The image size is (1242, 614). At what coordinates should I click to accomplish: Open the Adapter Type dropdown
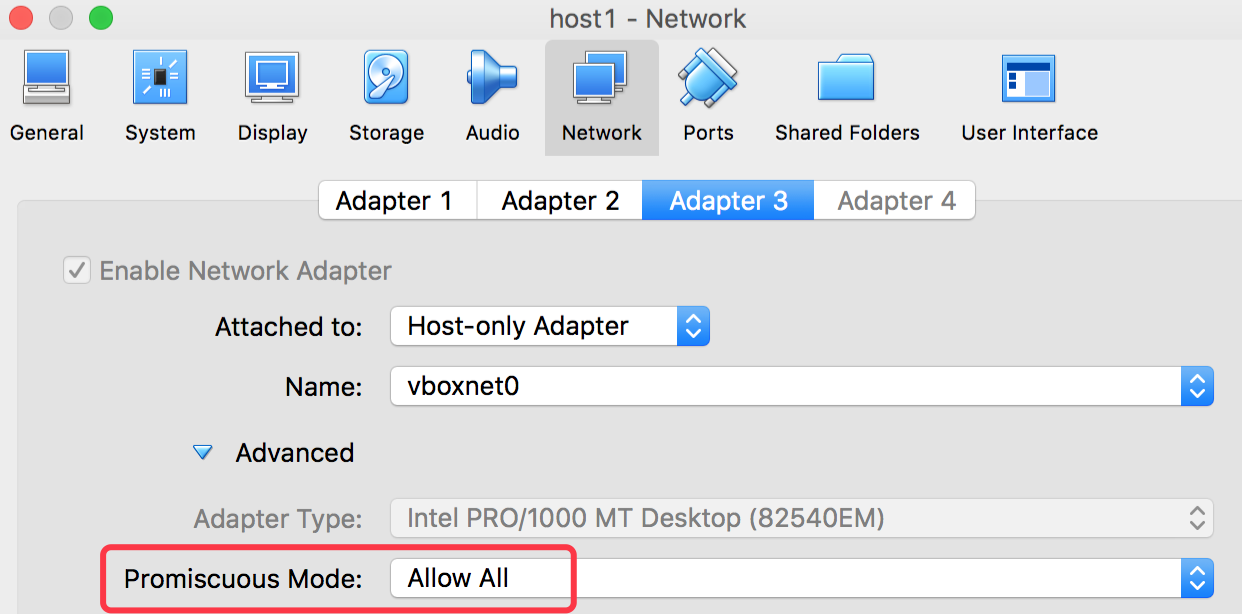point(801,518)
